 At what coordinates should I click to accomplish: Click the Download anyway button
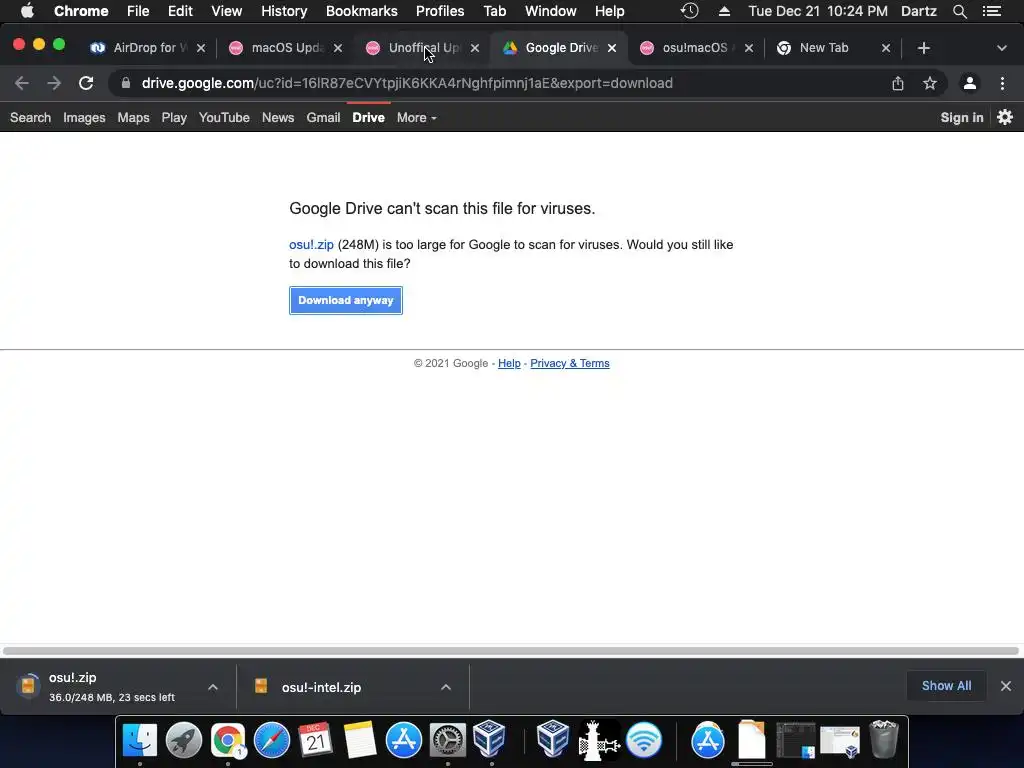coord(345,300)
